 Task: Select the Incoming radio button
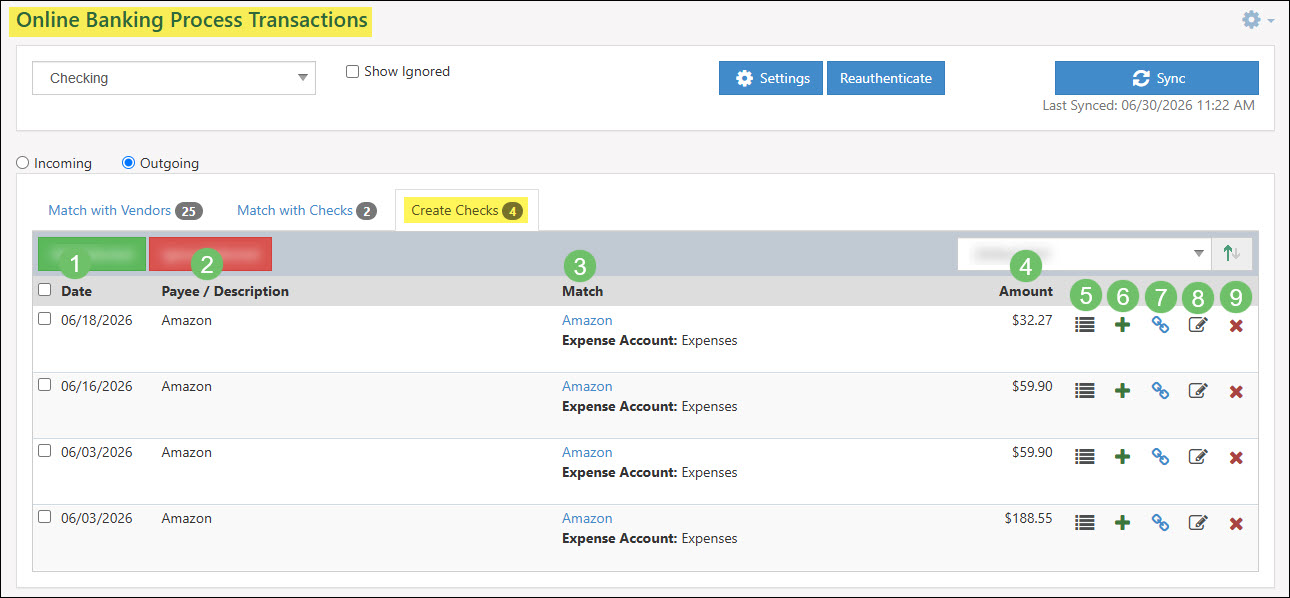tap(23, 163)
